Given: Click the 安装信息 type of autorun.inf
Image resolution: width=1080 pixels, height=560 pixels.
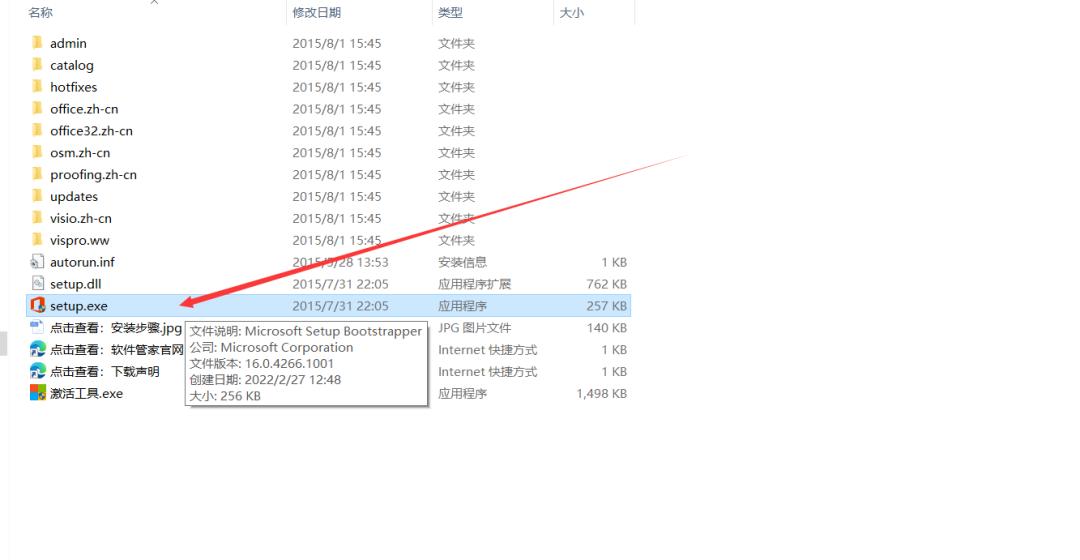Looking at the screenshot, I should click(462, 262).
